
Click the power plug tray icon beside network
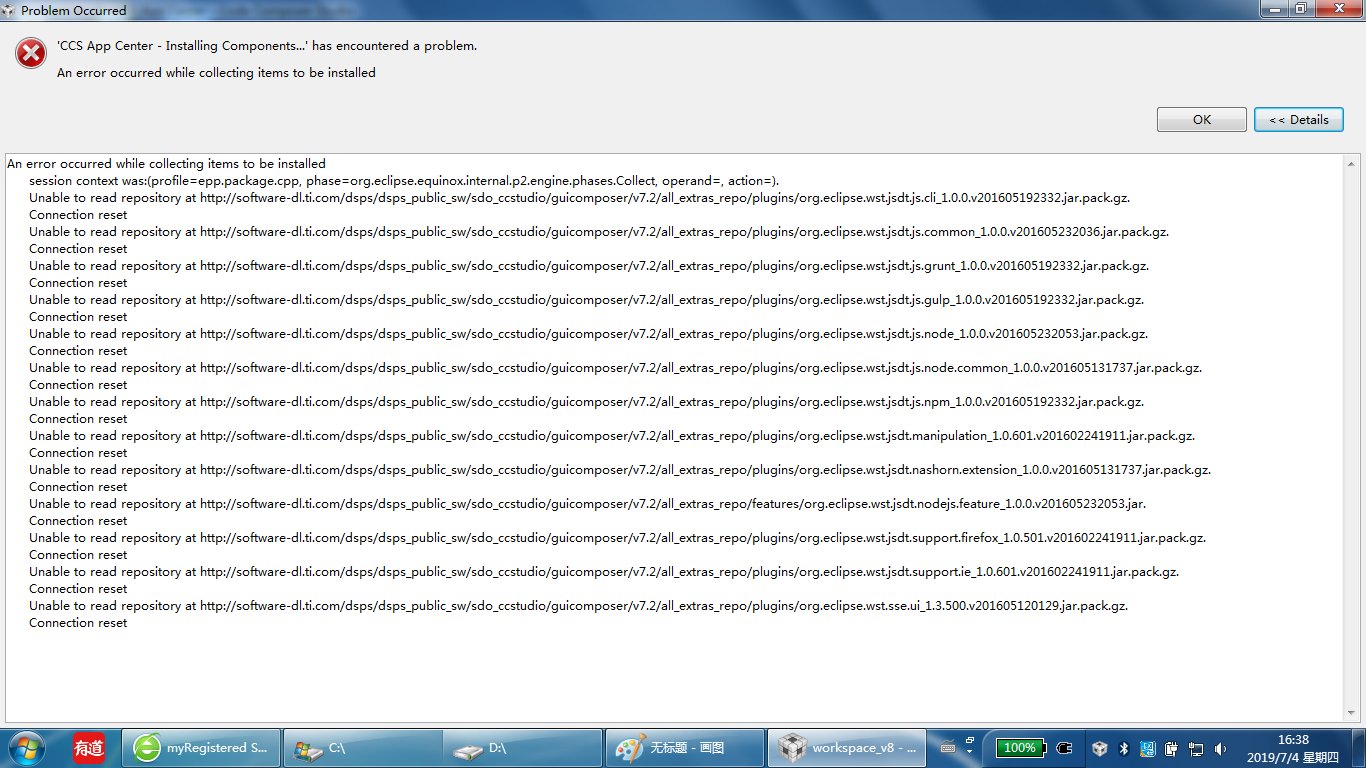coord(1171,748)
